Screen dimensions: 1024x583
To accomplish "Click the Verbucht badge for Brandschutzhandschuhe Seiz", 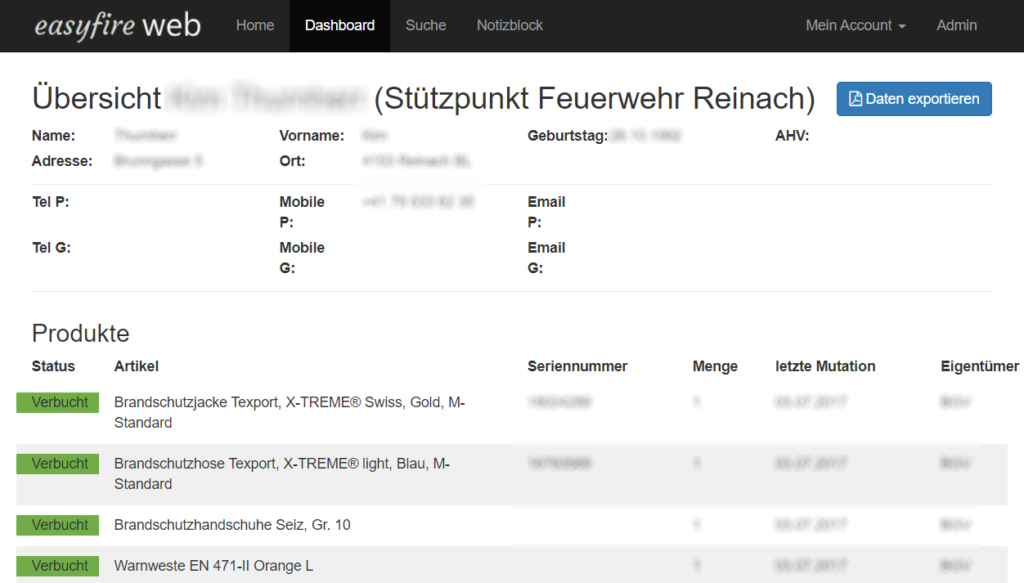I will click(58, 525).
